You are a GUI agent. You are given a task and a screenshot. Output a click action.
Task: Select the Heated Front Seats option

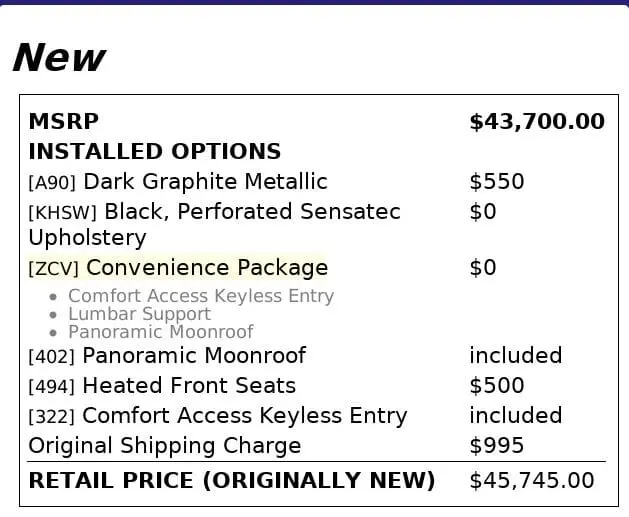189,386
